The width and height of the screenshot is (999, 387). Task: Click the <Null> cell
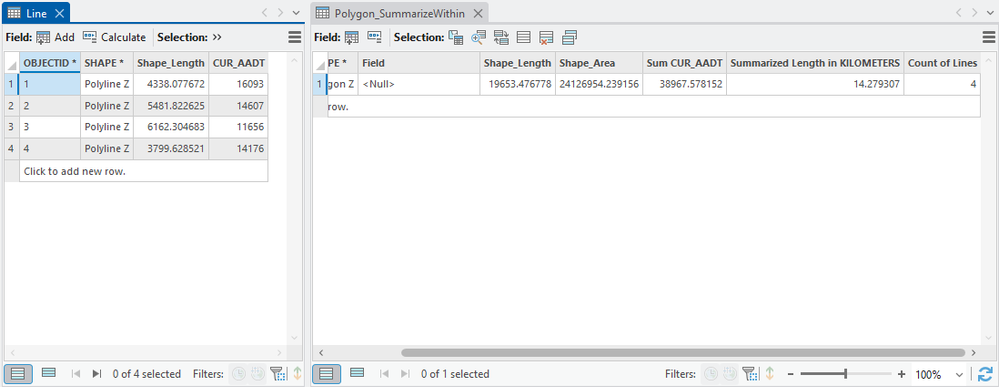[419, 84]
